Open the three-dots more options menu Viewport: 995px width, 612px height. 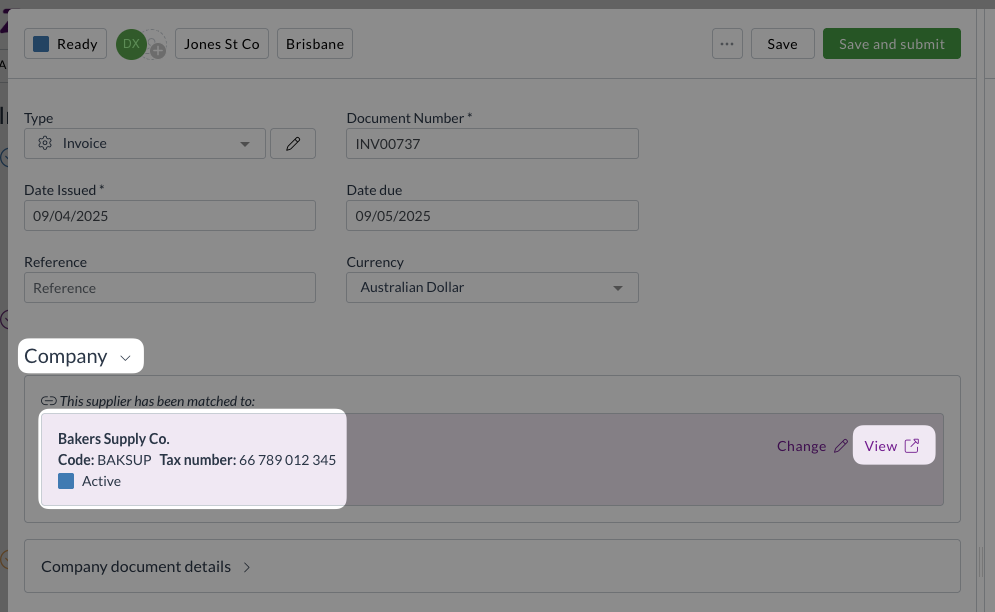tap(727, 44)
